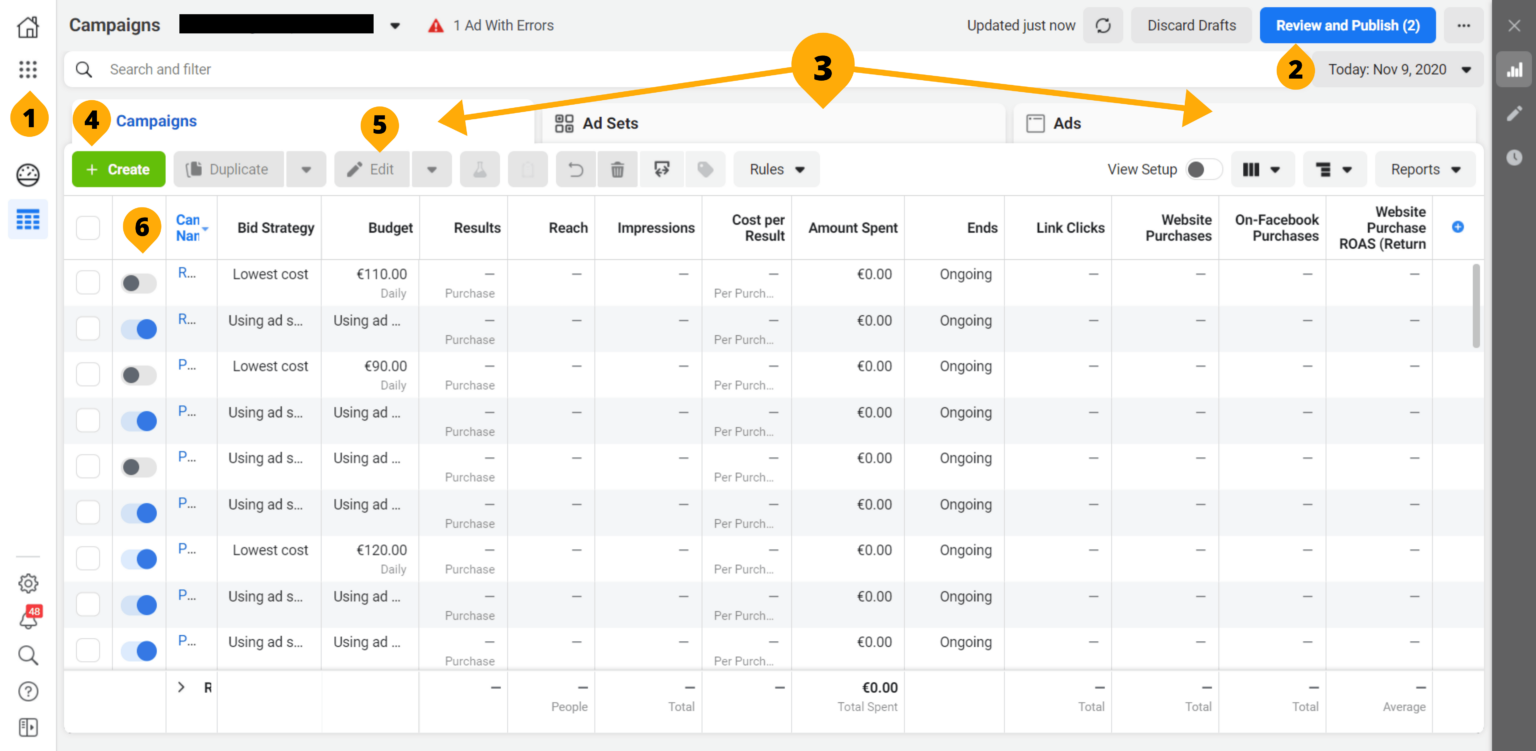Open the history clock icon on right sidebar

(x=1513, y=157)
